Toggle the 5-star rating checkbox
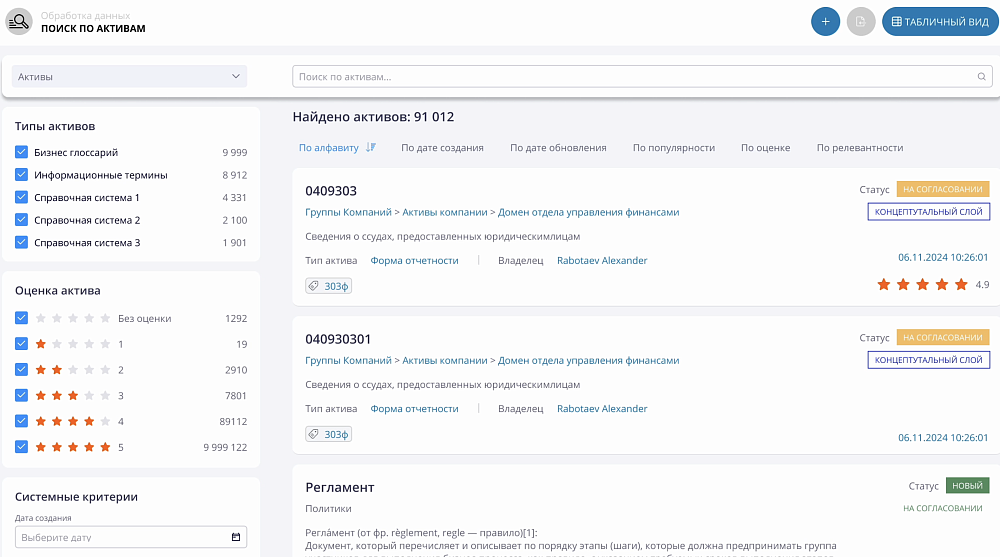 [21, 447]
